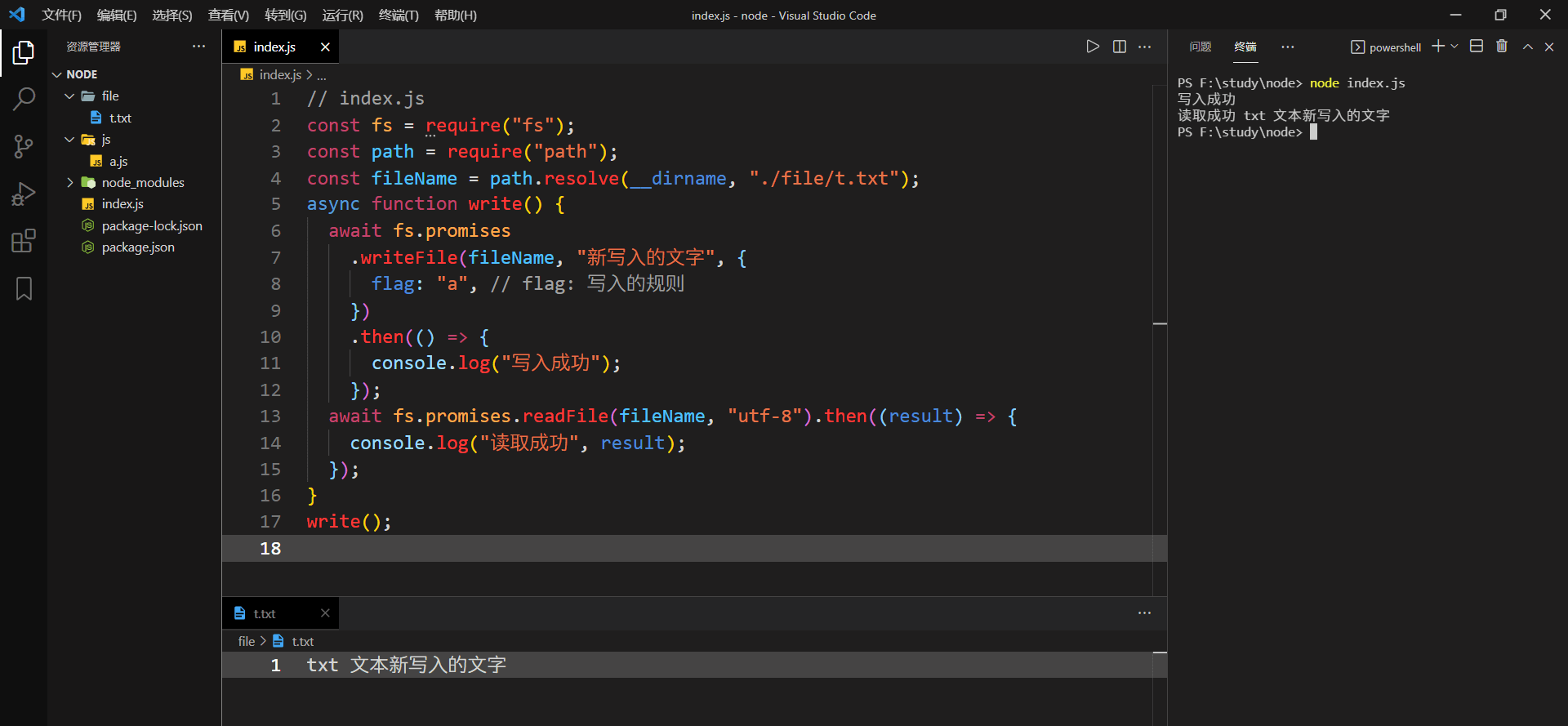1568x726 pixels.
Task: Place cursor on empty line 18
Action: click(x=694, y=548)
